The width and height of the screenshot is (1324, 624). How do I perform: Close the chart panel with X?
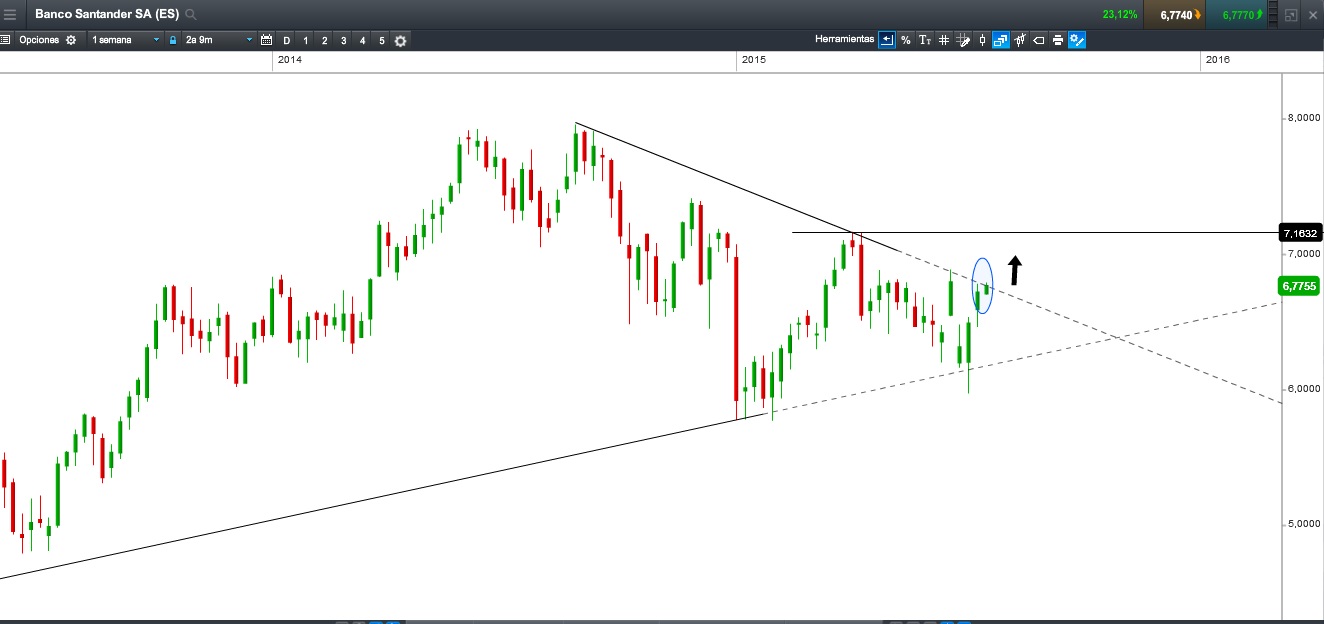(x=1312, y=15)
